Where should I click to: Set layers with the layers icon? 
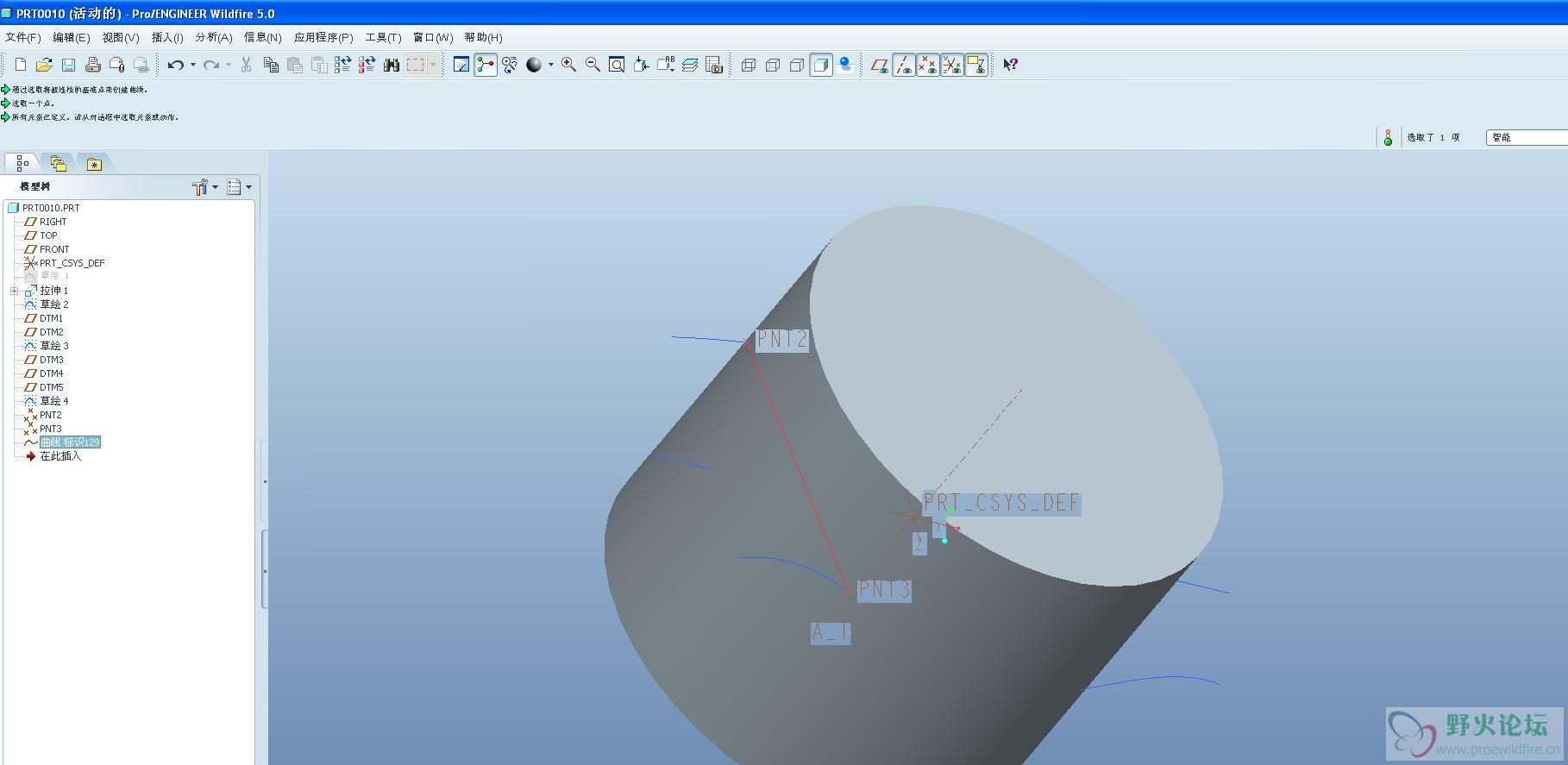(690, 65)
